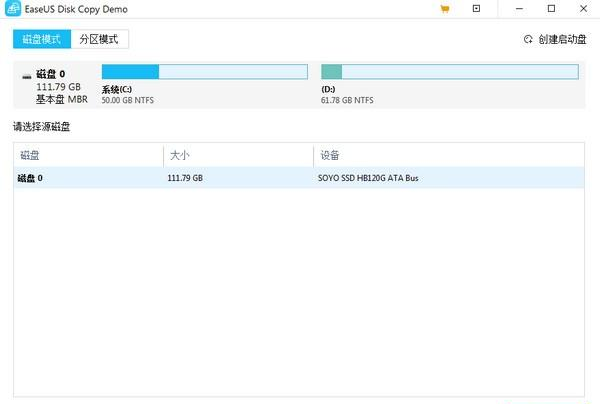Screen dimensions: 600x404
Task: Maximize the EaseUS Disk Copy window
Action: [x=551, y=9]
